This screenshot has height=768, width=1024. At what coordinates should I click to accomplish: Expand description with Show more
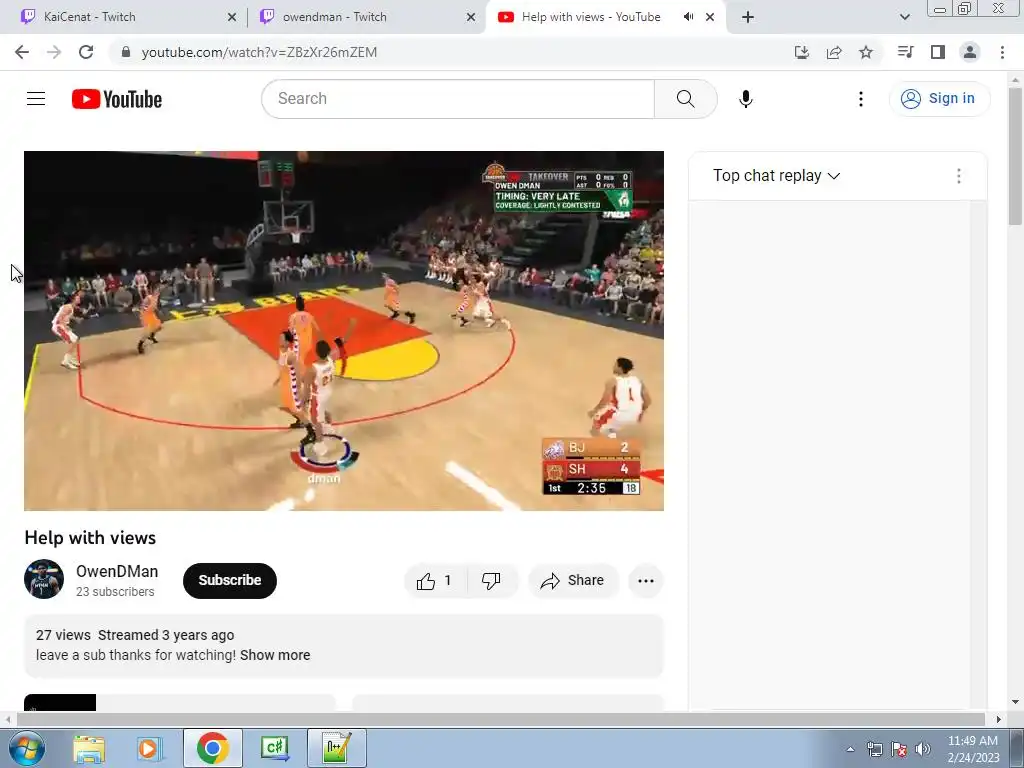coord(275,655)
